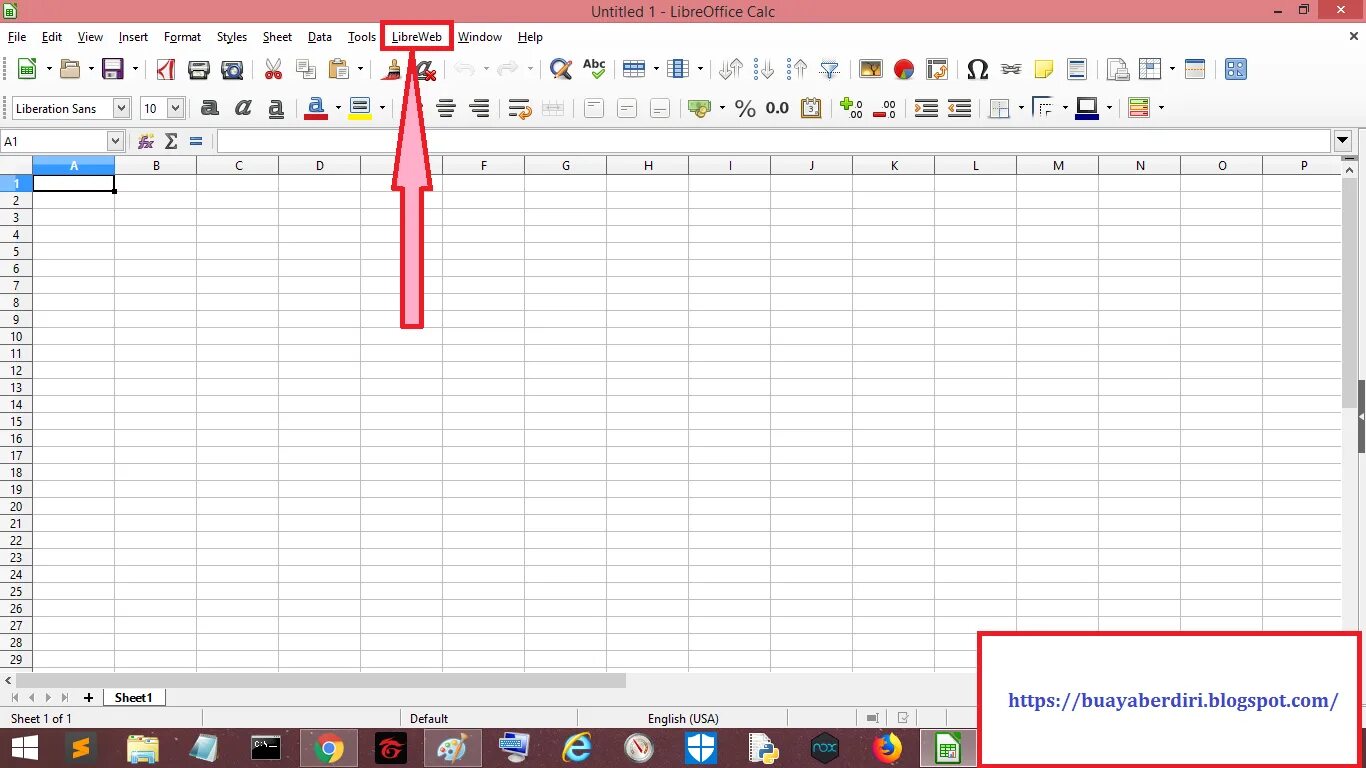Open font color dropdown arrow
The image size is (1366, 768).
click(x=338, y=108)
